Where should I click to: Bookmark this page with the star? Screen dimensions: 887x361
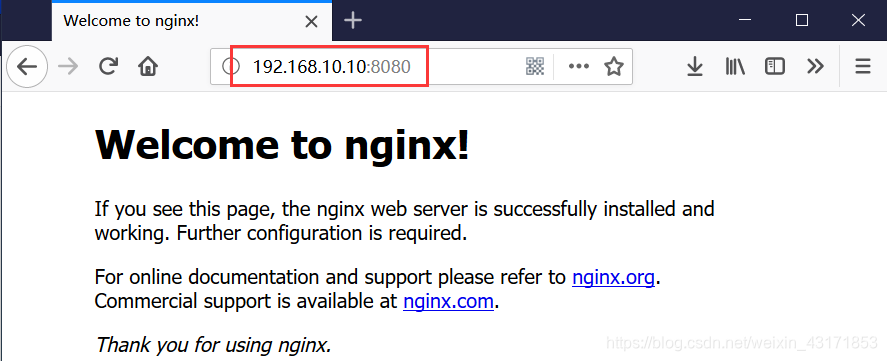coord(614,67)
